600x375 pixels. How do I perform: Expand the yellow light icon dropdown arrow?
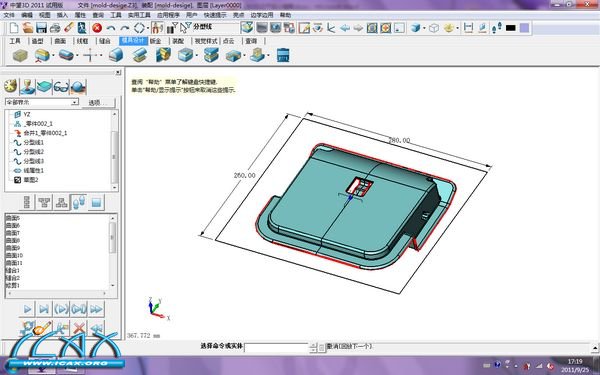[x=458, y=28]
